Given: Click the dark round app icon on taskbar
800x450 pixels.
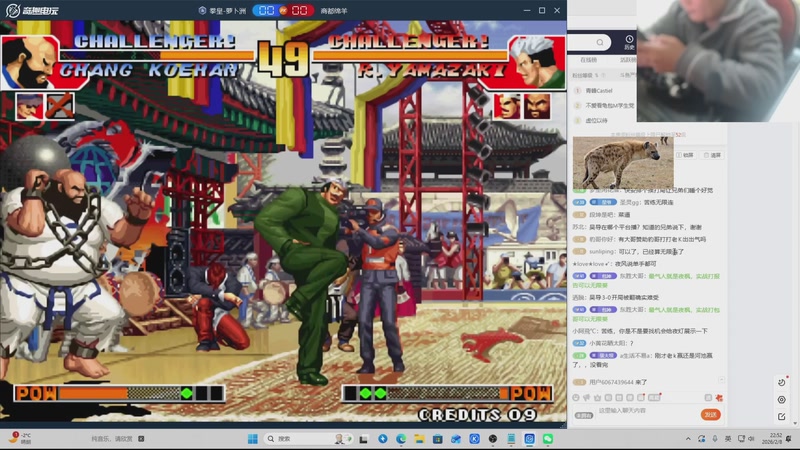Looking at the screenshot, I should [x=493, y=439].
